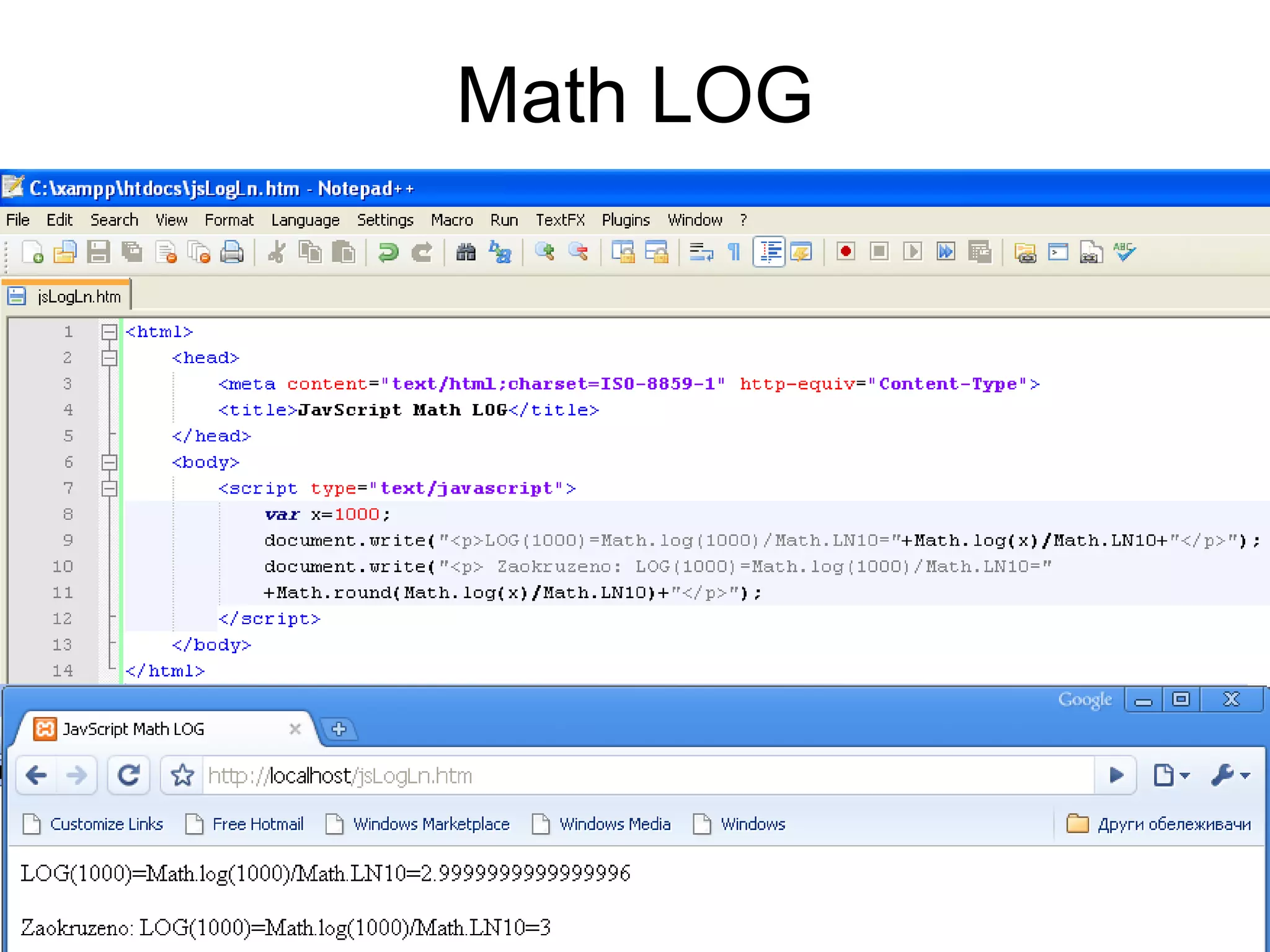Click the Zoom In magnifier icon

(544, 252)
